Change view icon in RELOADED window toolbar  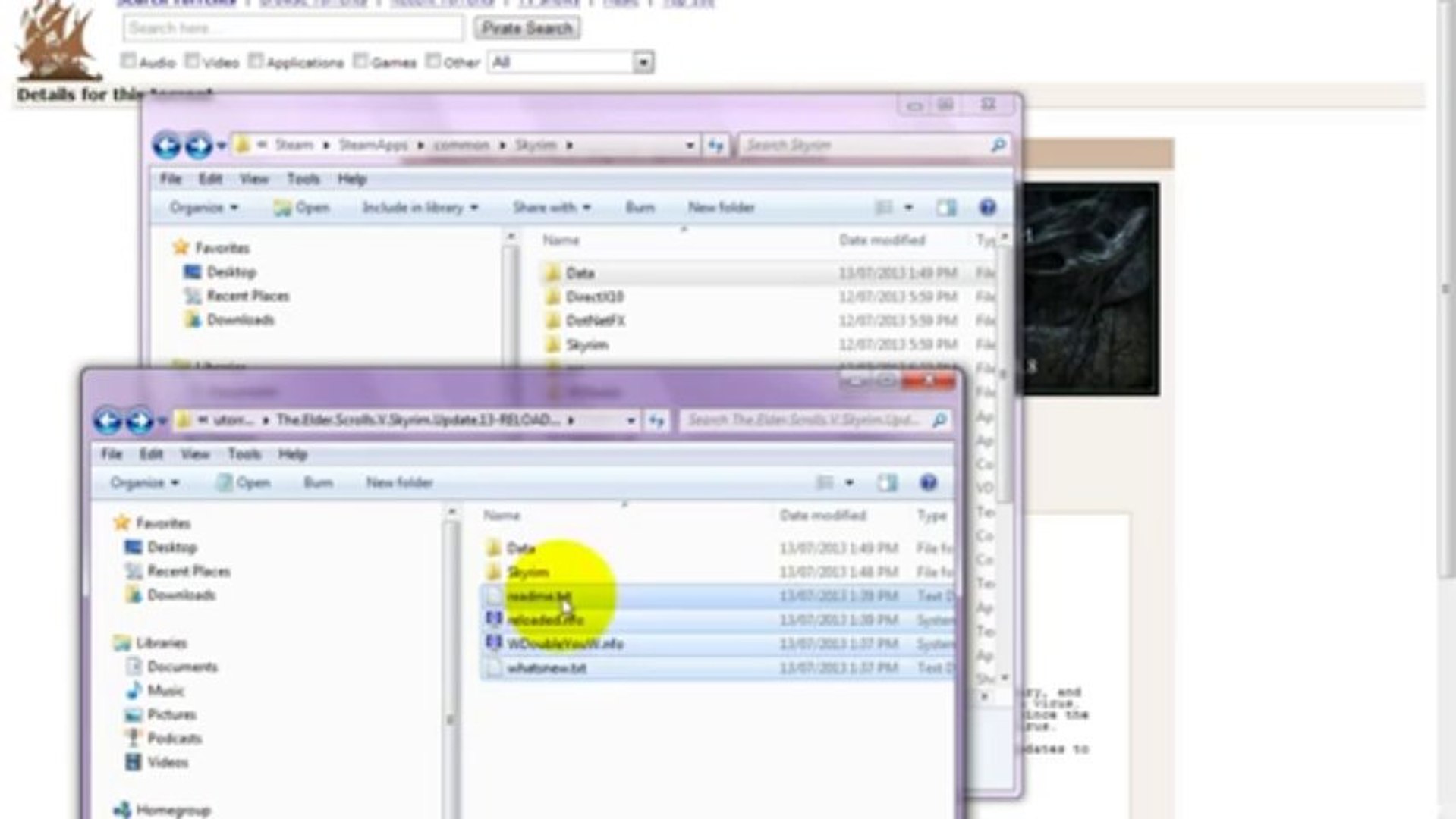(825, 482)
